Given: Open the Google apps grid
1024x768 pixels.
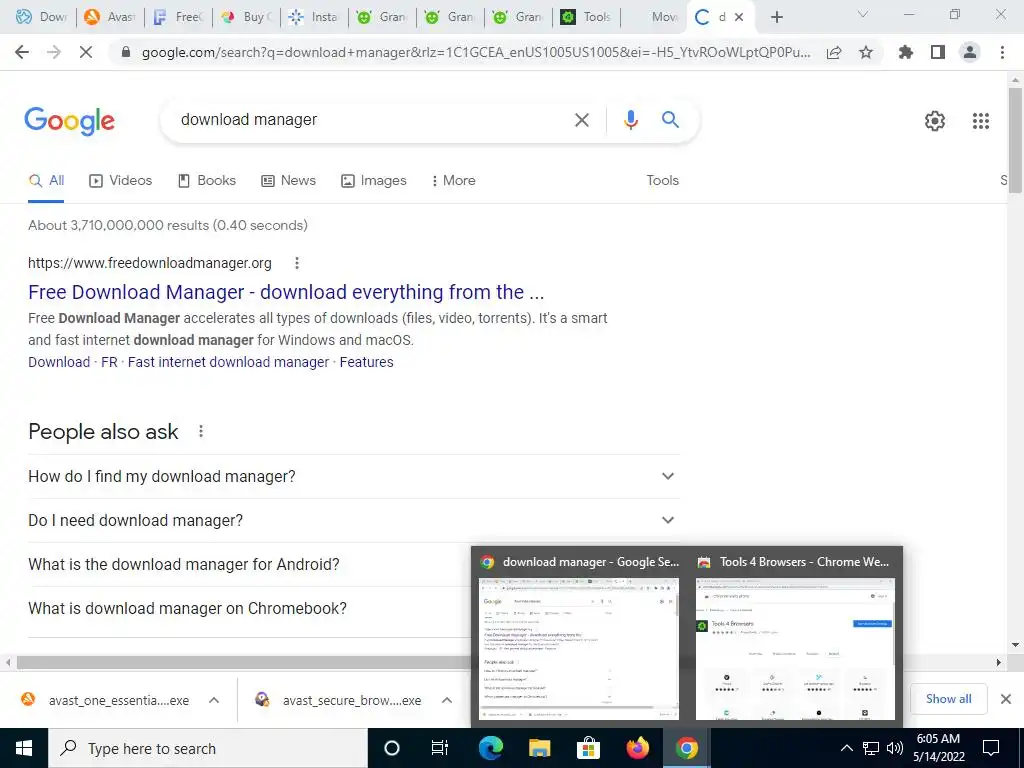Looking at the screenshot, I should [980, 121].
